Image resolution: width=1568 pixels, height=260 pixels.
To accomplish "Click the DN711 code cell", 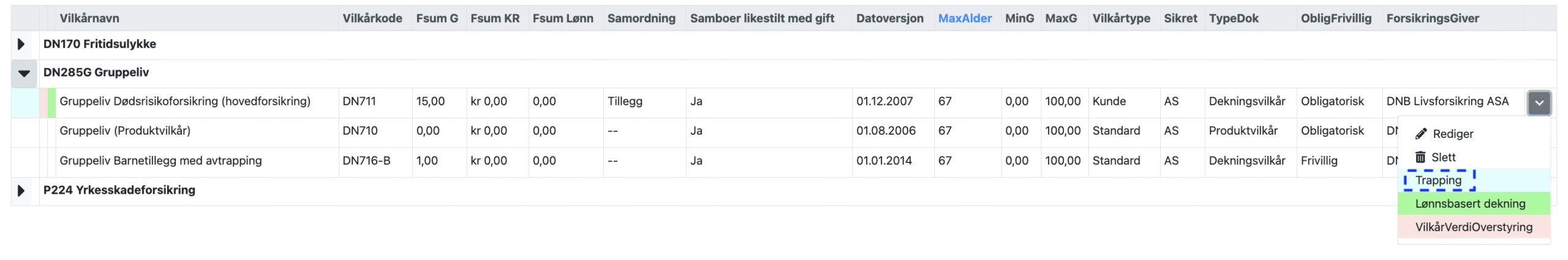I will pos(360,101).
